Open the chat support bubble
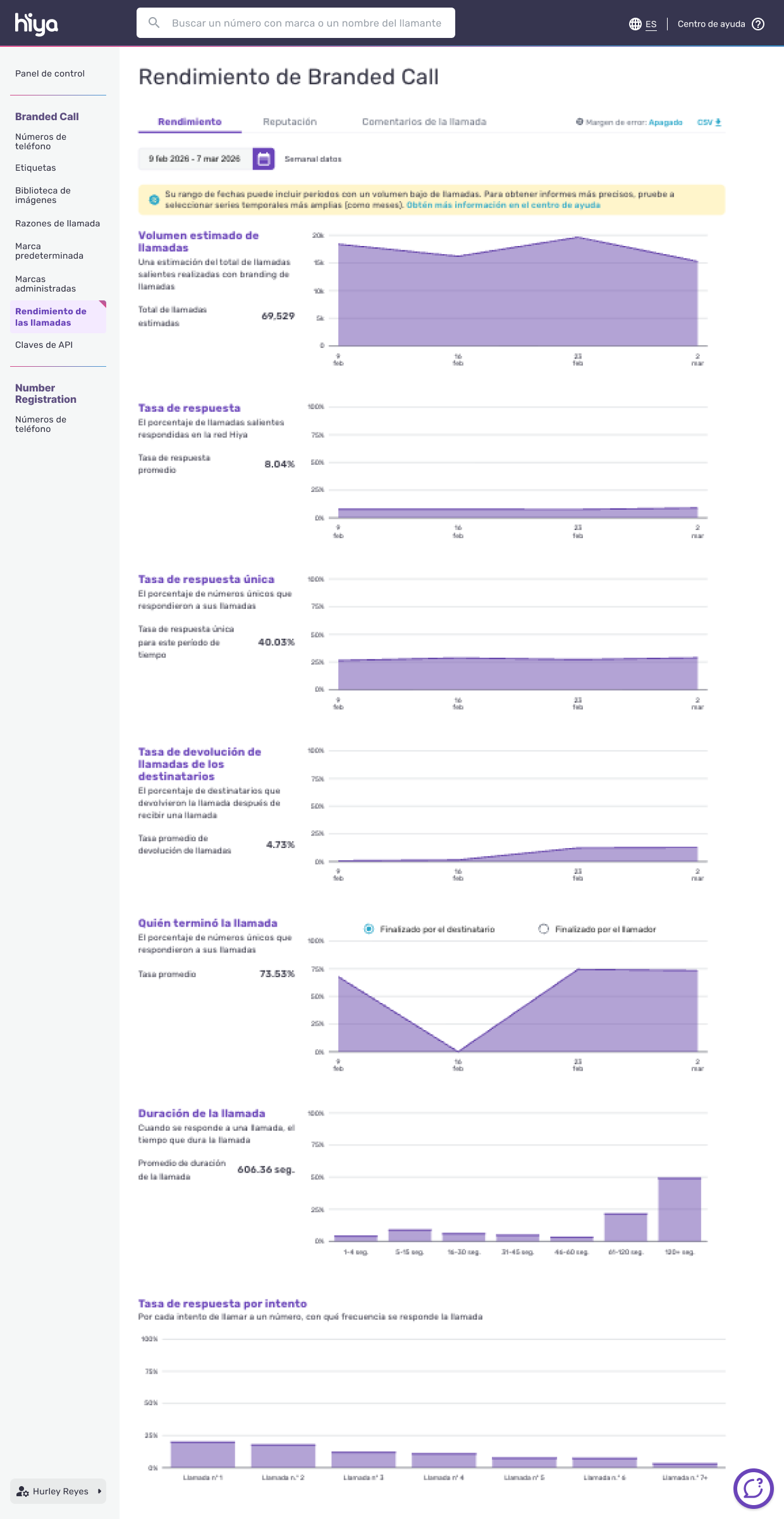The height and width of the screenshot is (1519, 784). pyautogui.click(x=753, y=1488)
